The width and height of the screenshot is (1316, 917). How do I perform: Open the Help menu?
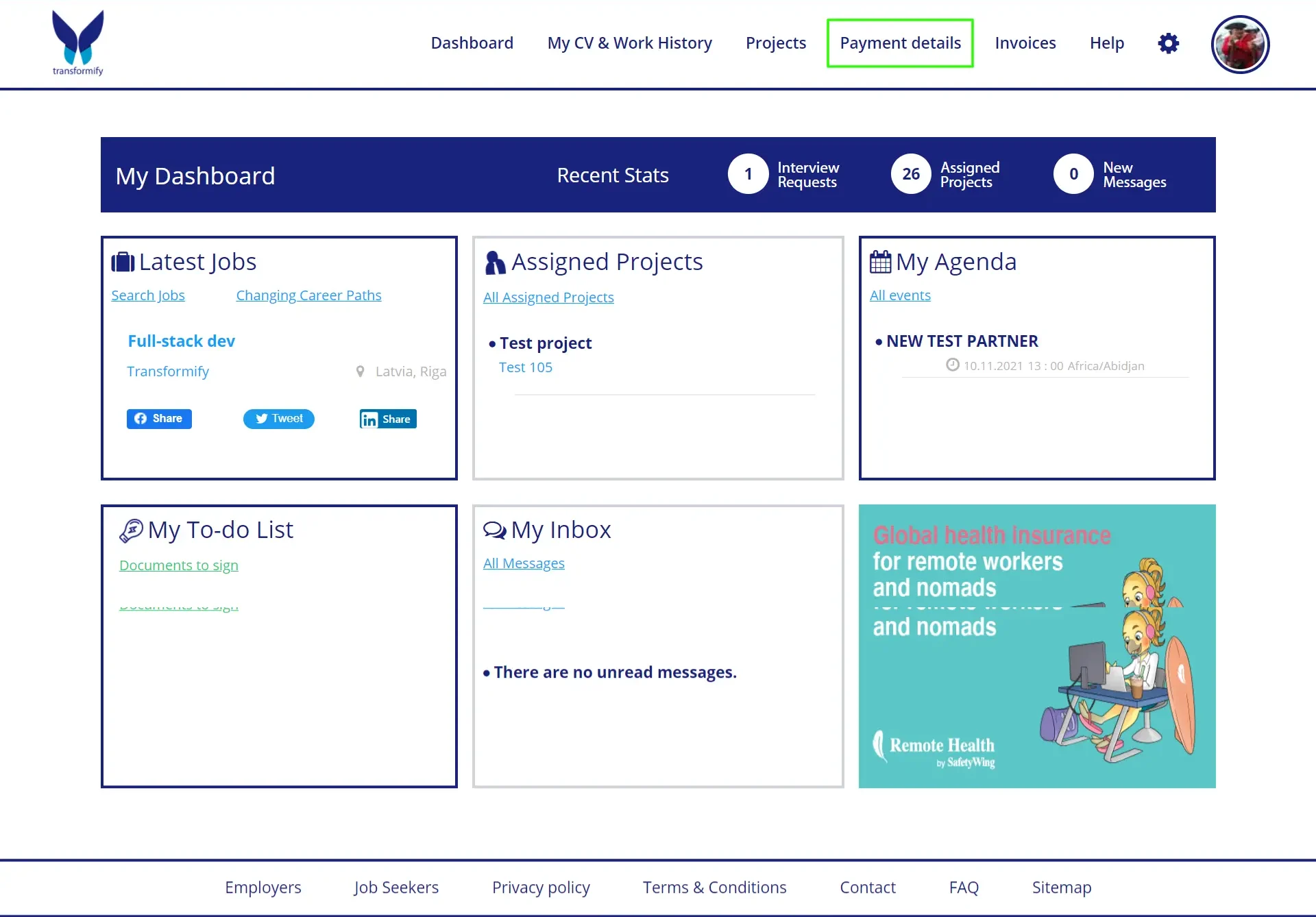point(1107,43)
